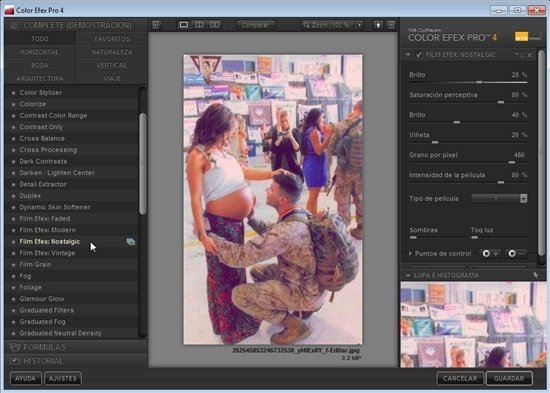Open the Zoom (100 %) level arrow
The image size is (550, 393).
pyautogui.click(x=359, y=25)
